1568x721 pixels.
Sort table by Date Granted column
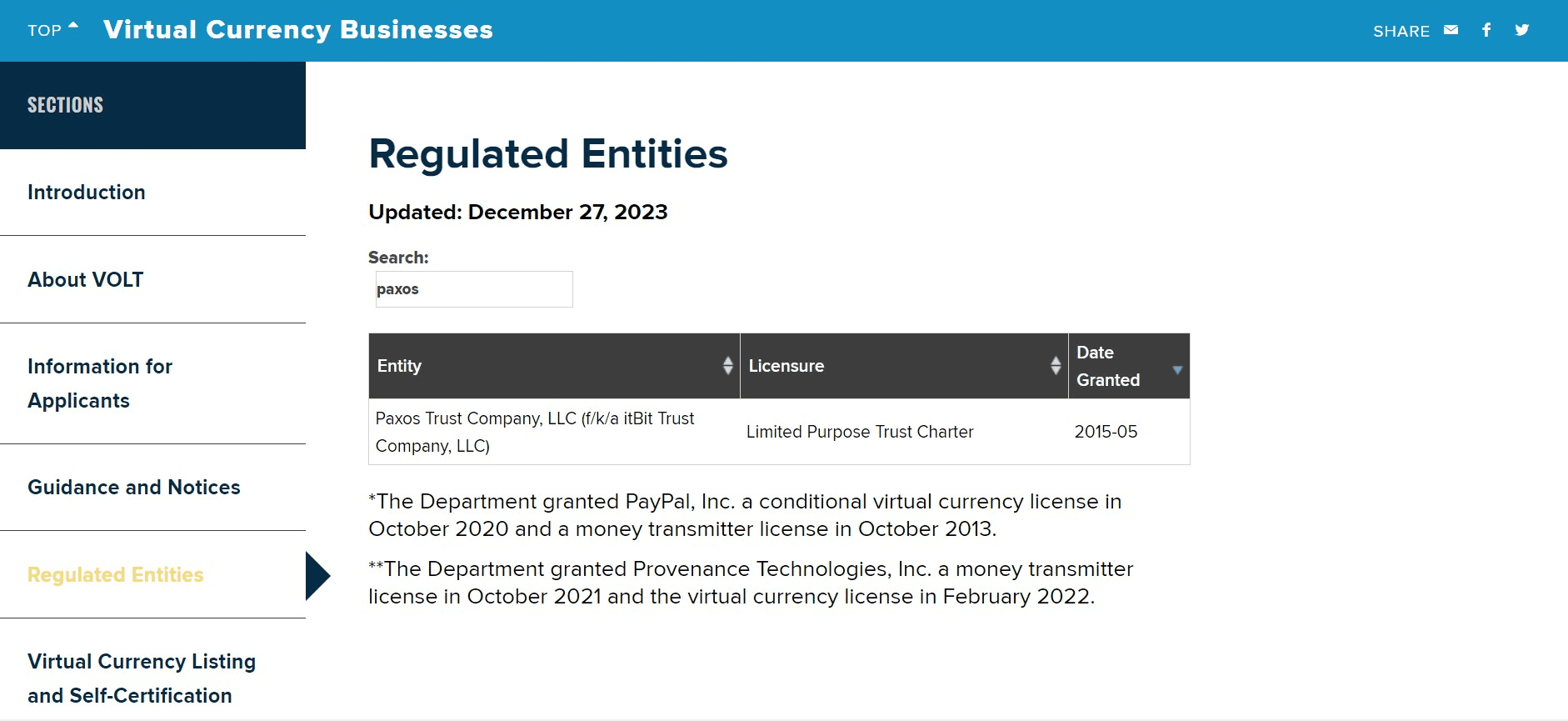click(1128, 366)
